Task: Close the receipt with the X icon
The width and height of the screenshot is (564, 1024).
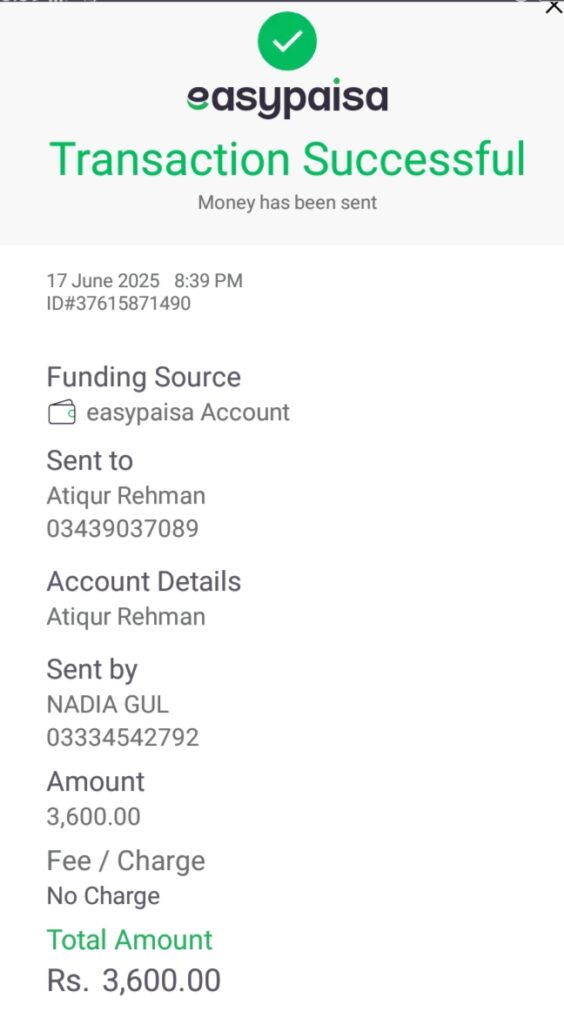Action: coord(554,7)
